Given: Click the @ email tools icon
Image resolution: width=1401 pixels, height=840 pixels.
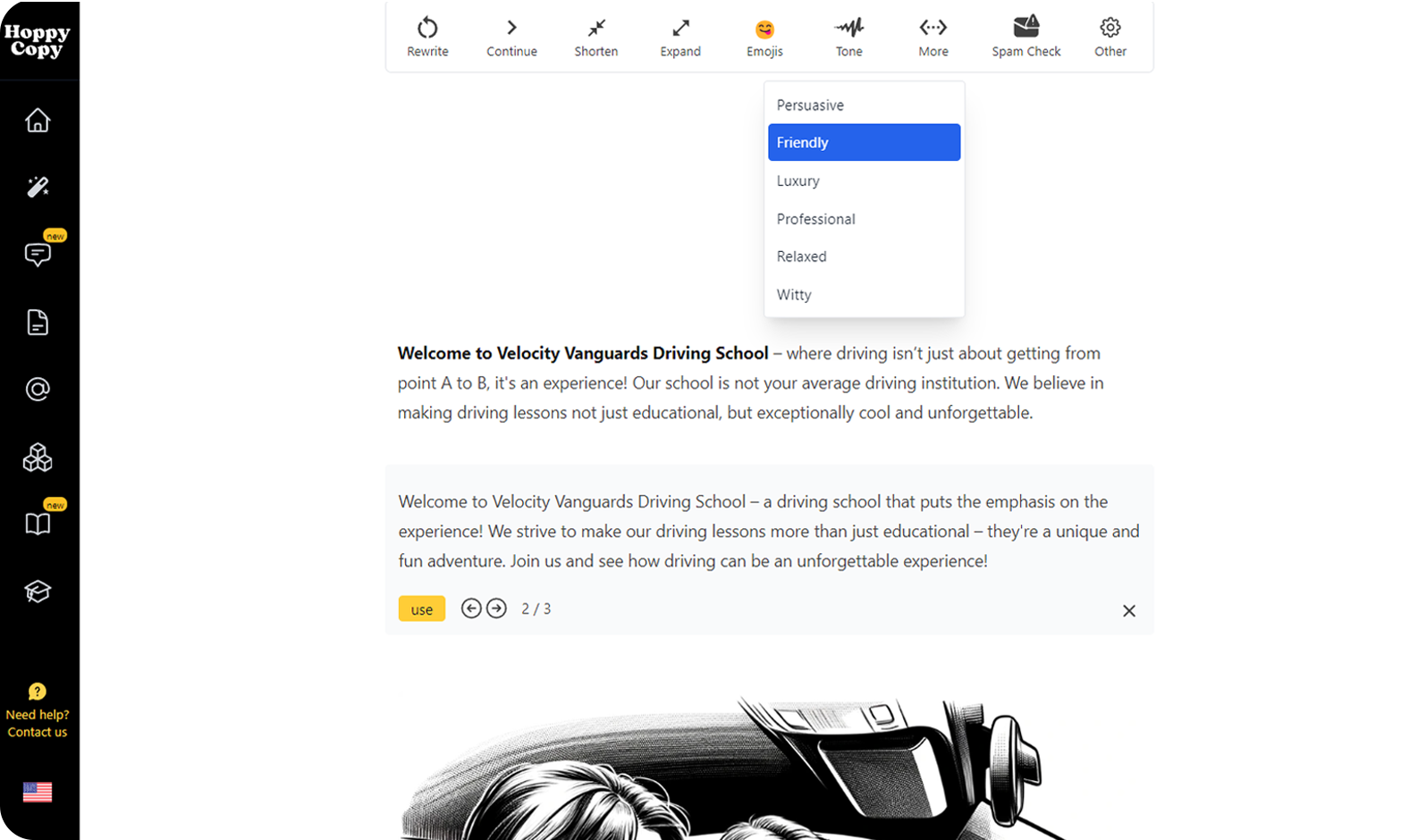Looking at the screenshot, I should click(x=38, y=388).
